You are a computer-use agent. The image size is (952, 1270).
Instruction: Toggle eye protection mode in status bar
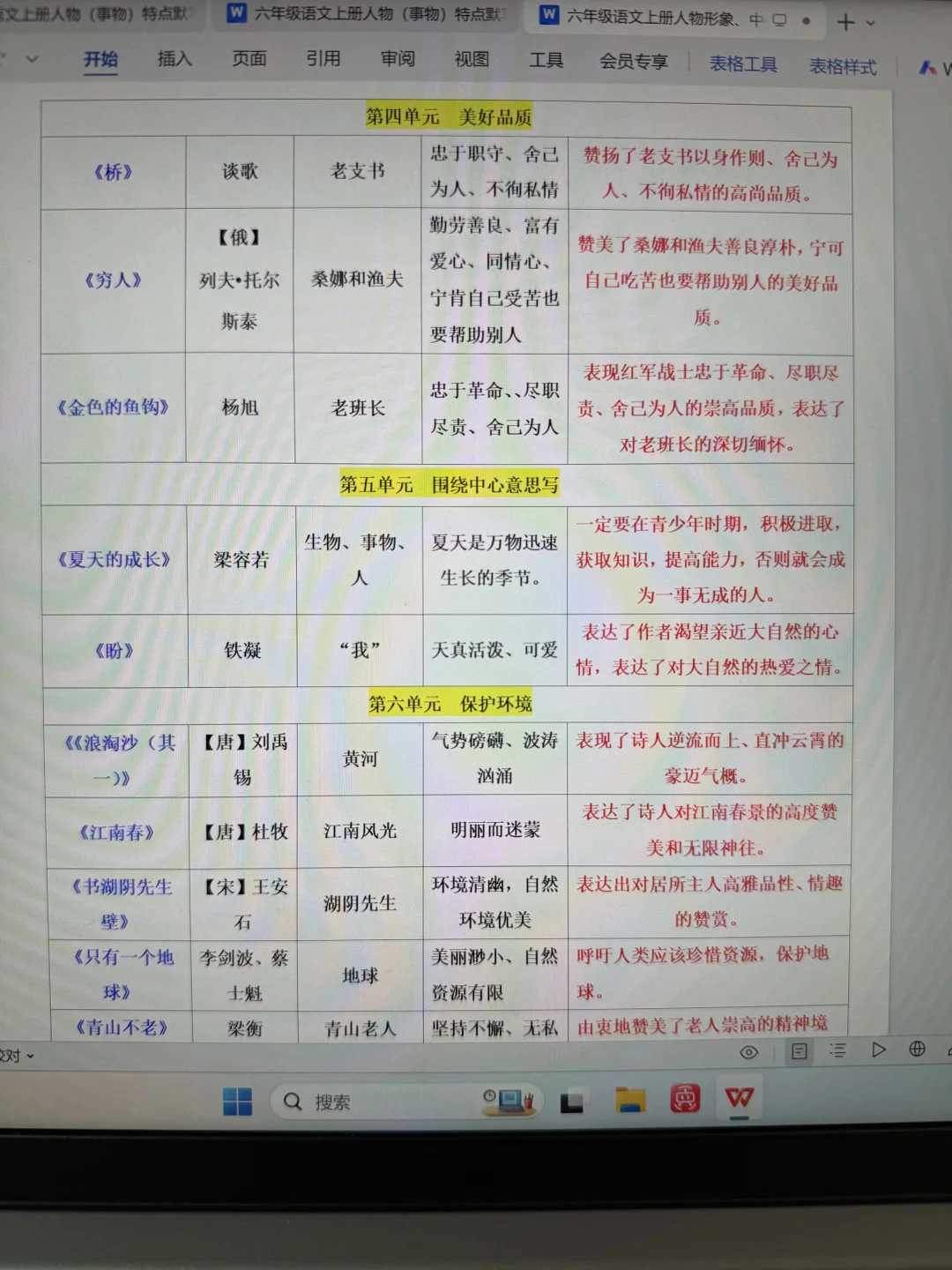[748, 1051]
